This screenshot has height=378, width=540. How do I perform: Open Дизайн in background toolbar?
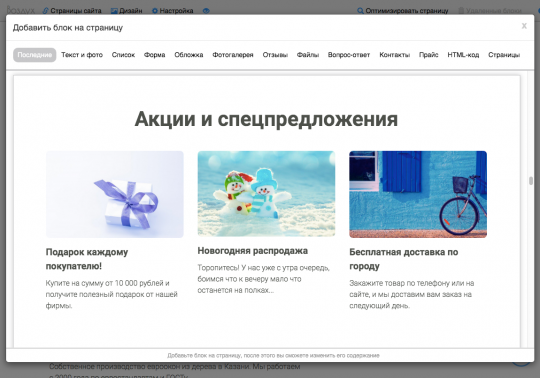click(x=131, y=11)
